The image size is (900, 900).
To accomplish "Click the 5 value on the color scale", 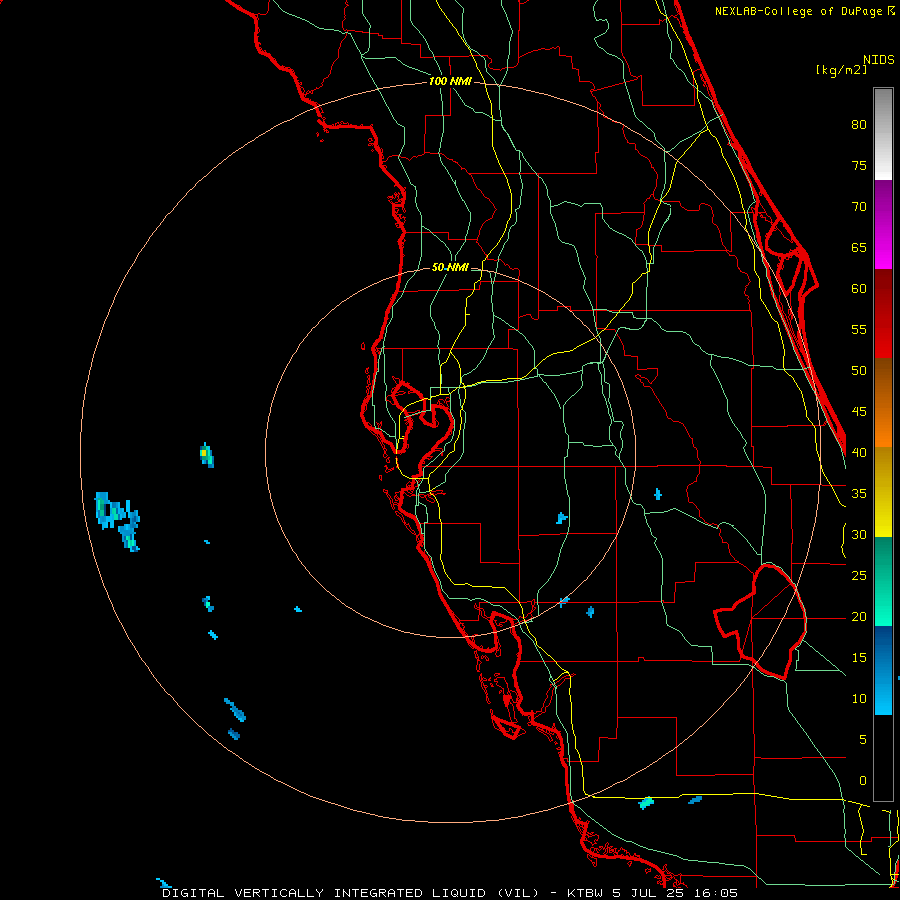I will (x=863, y=740).
